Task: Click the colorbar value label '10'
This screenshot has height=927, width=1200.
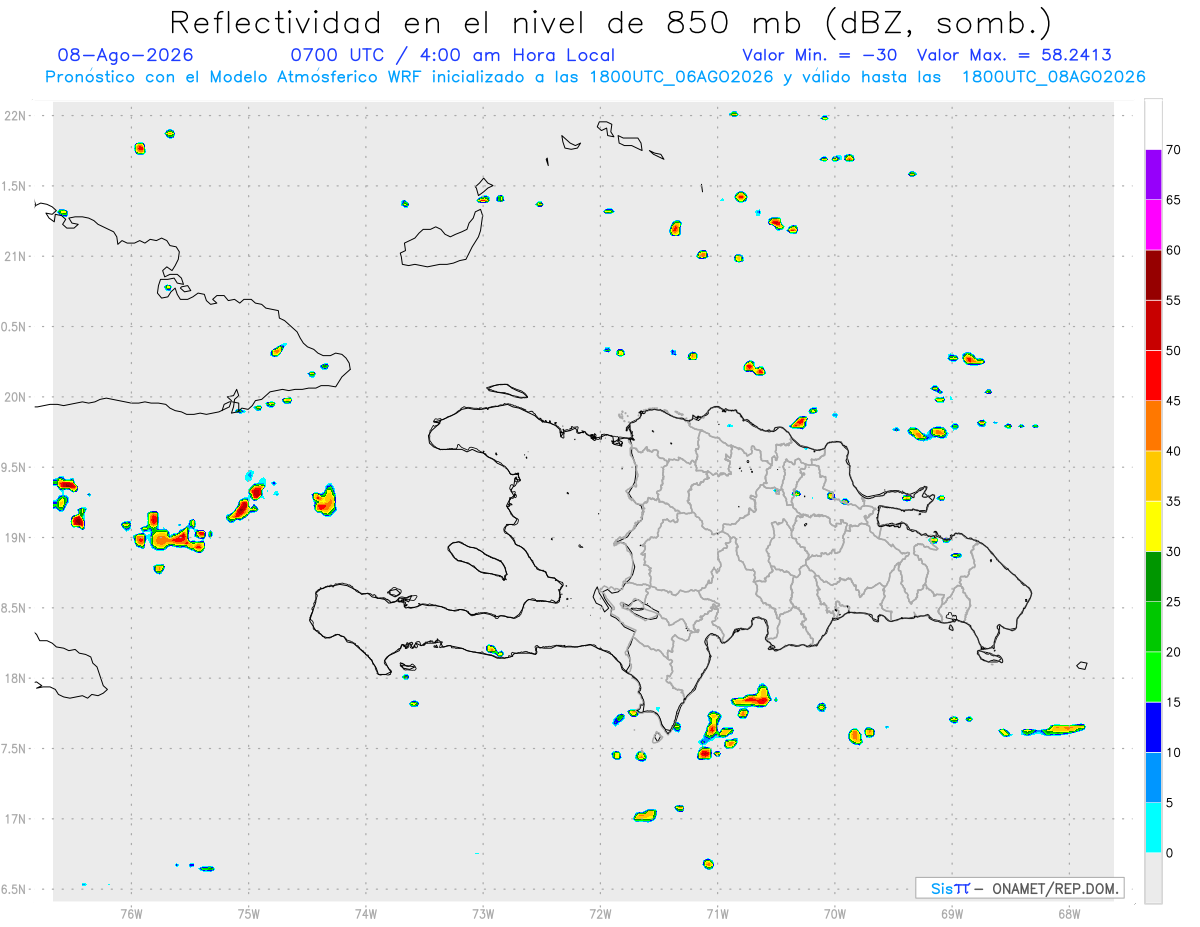Action: click(x=1173, y=753)
